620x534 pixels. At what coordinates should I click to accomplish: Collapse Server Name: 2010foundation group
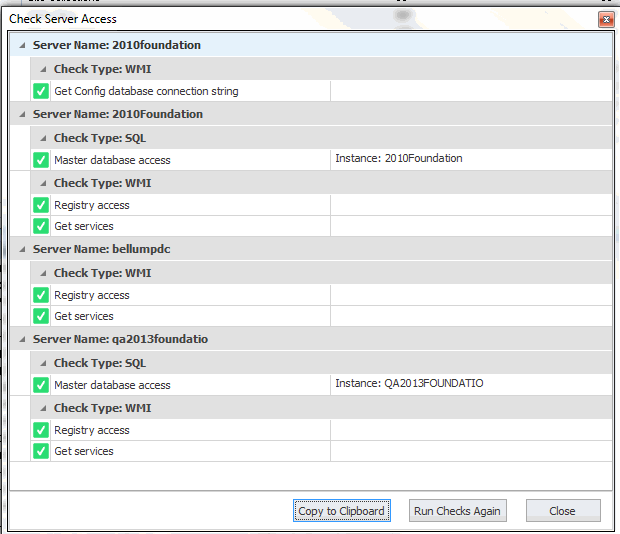point(23,45)
